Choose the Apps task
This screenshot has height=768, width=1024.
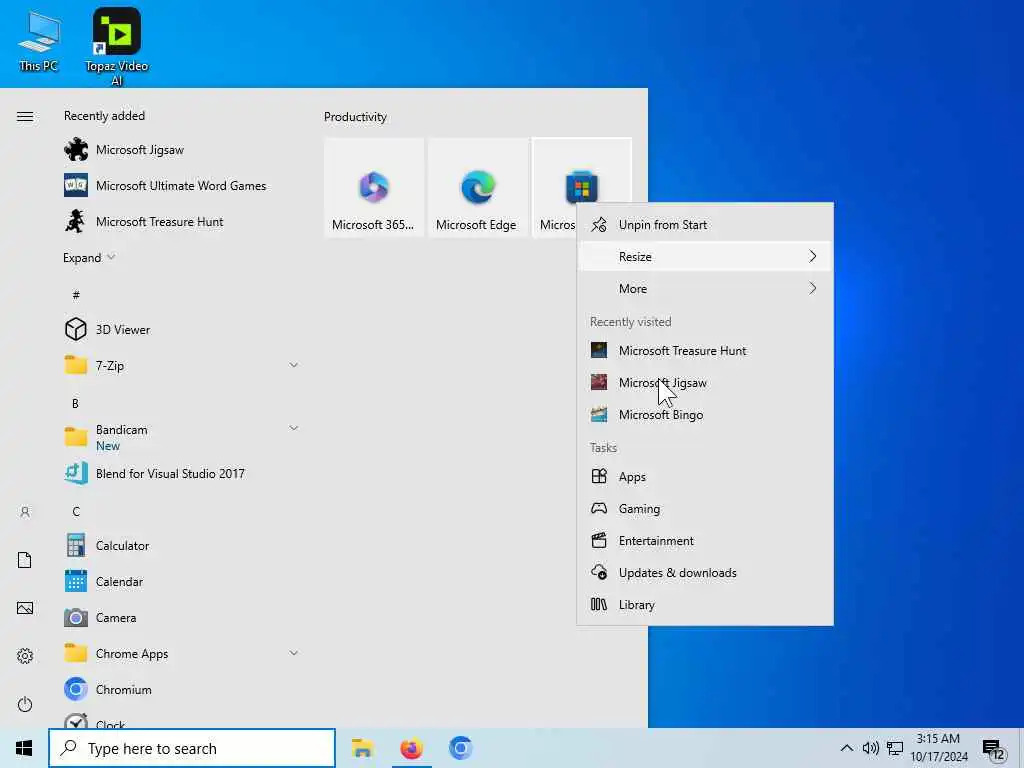tap(705, 477)
